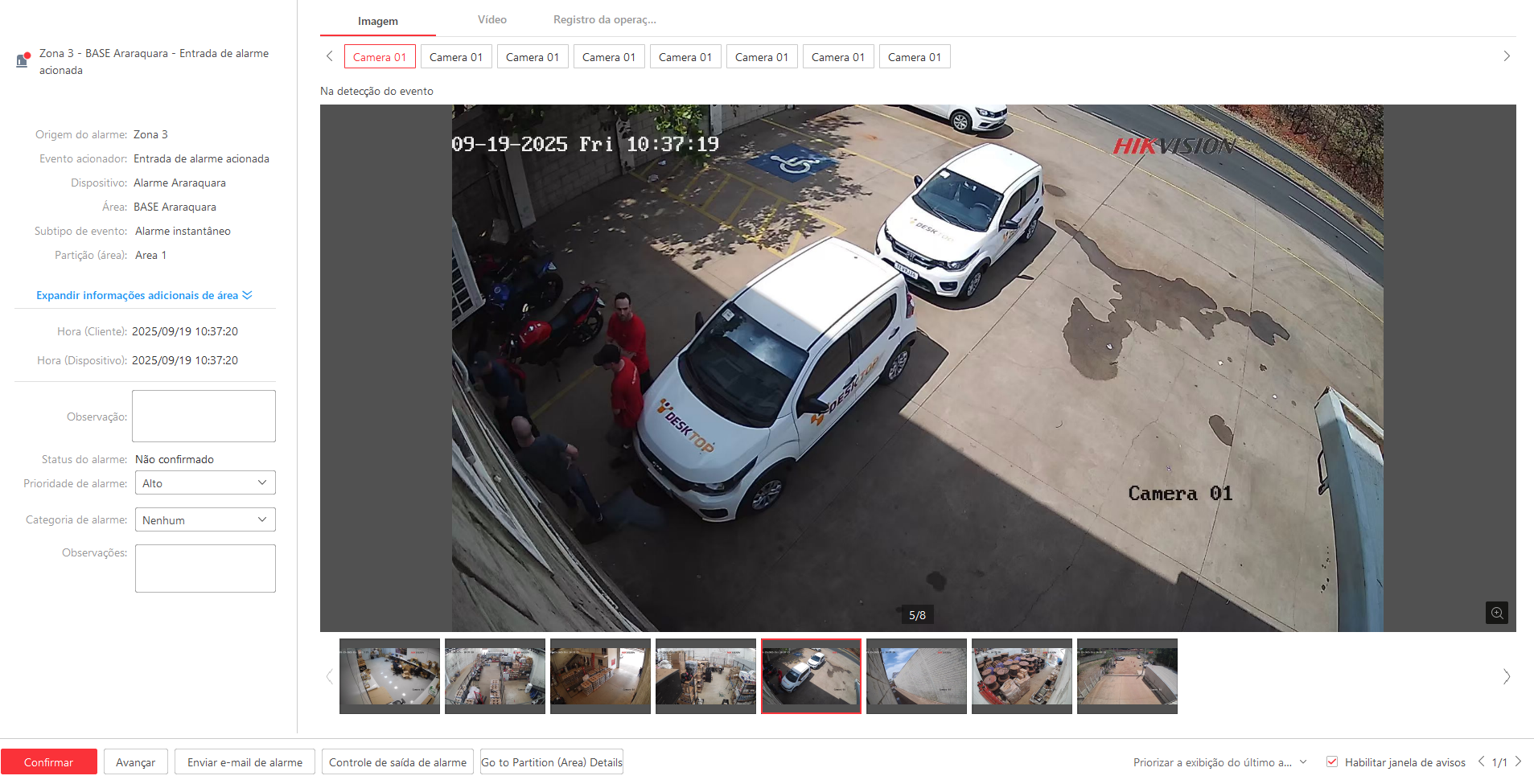1534x784 pixels.
Task: Click Enviar e-mail de alarme button
Action: pos(245,762)
